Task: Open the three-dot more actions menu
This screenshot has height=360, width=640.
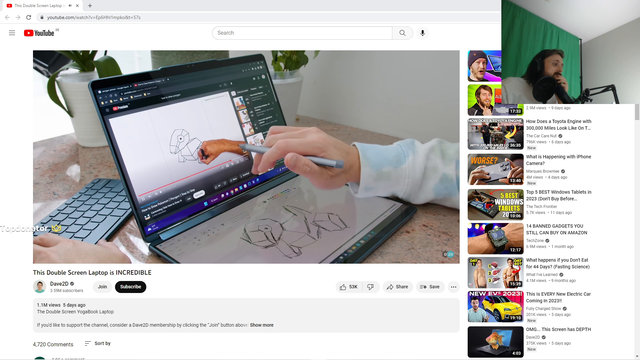Action: click(x=453, y=287)
